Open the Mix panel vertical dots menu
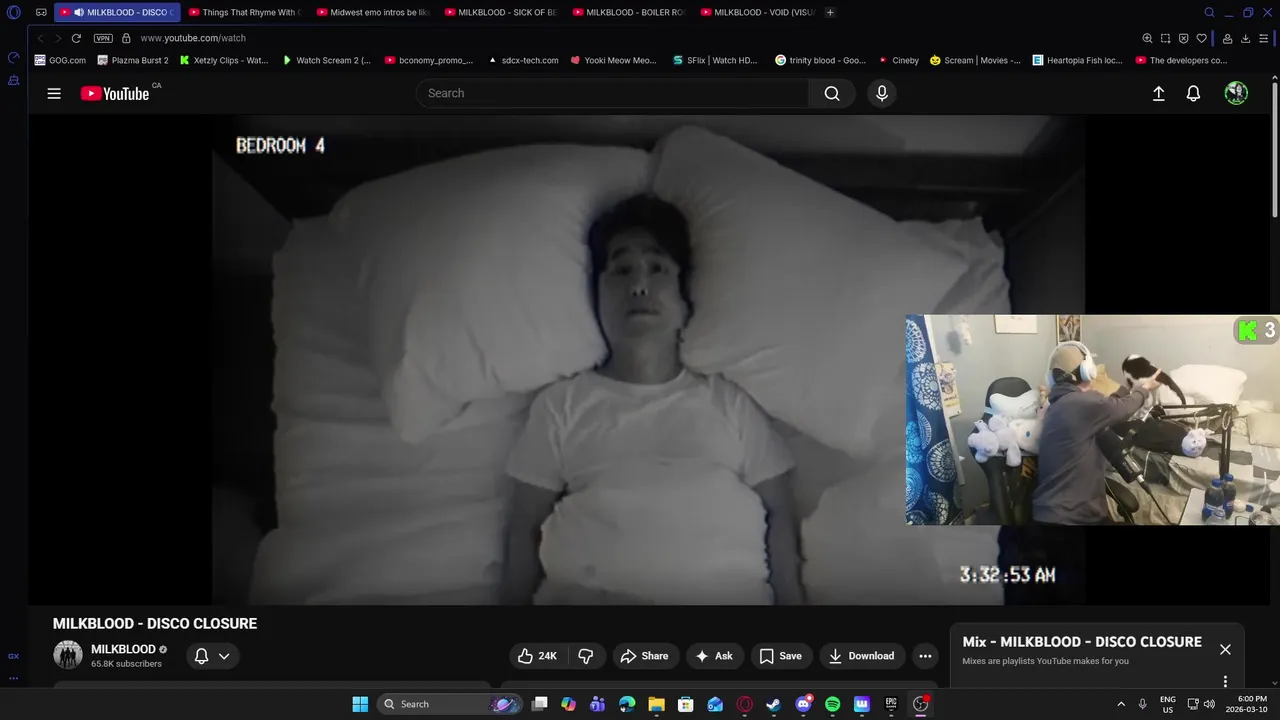 click(1225, 681)
